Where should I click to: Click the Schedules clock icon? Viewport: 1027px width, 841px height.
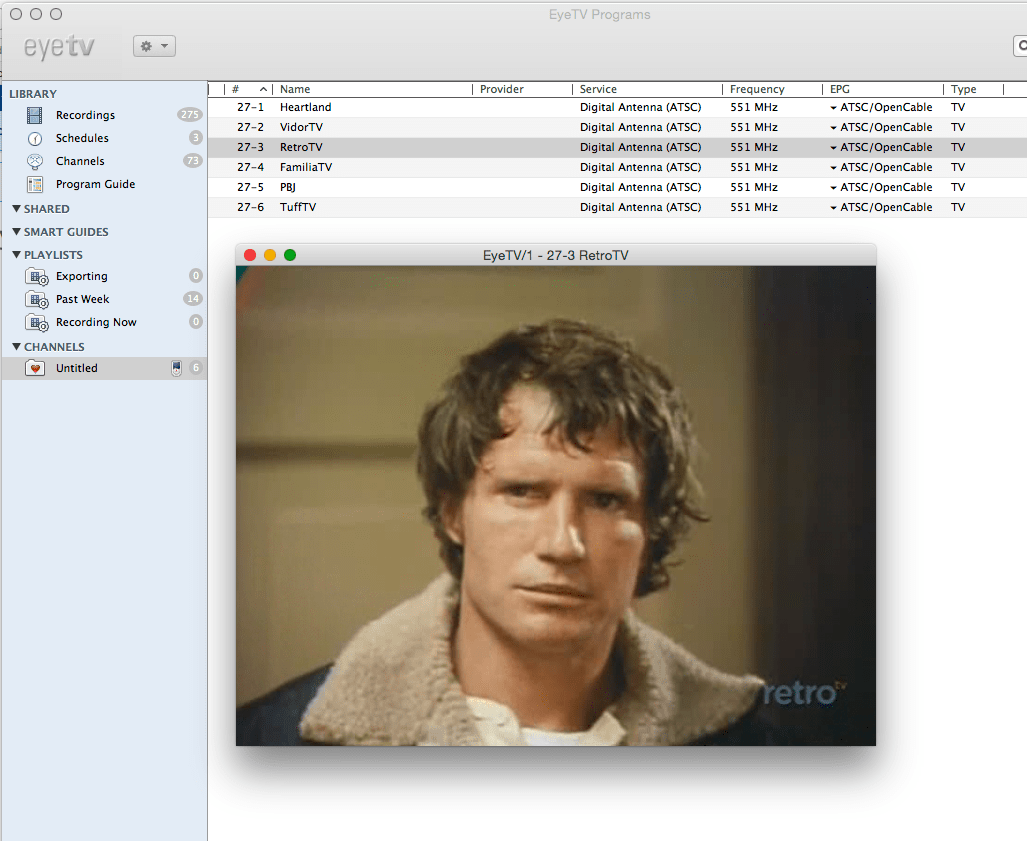[x=35, y=138]
